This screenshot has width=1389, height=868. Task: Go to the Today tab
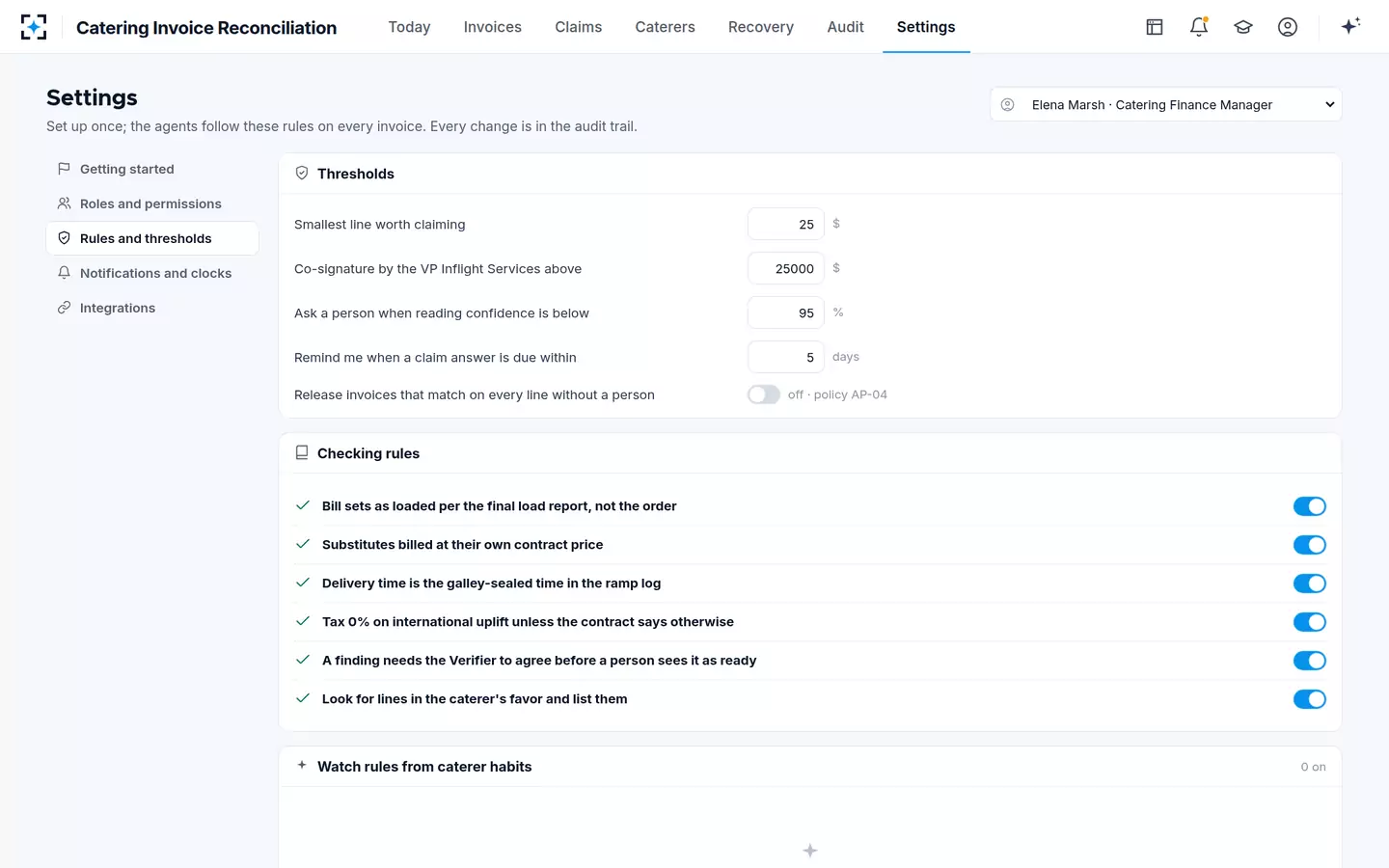(x=409, y=27)
